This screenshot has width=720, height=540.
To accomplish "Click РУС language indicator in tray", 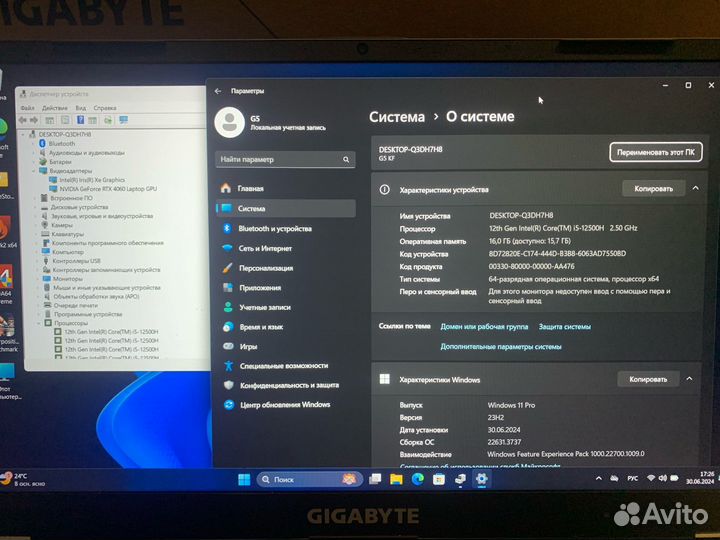I will pos(632,478).
